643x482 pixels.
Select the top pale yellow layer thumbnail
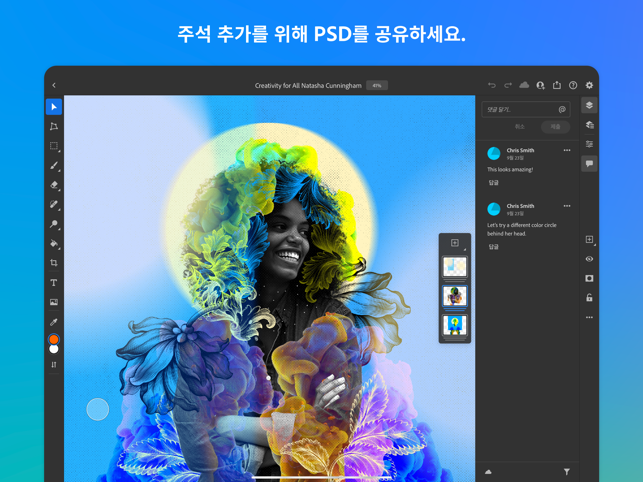point(455,267)
